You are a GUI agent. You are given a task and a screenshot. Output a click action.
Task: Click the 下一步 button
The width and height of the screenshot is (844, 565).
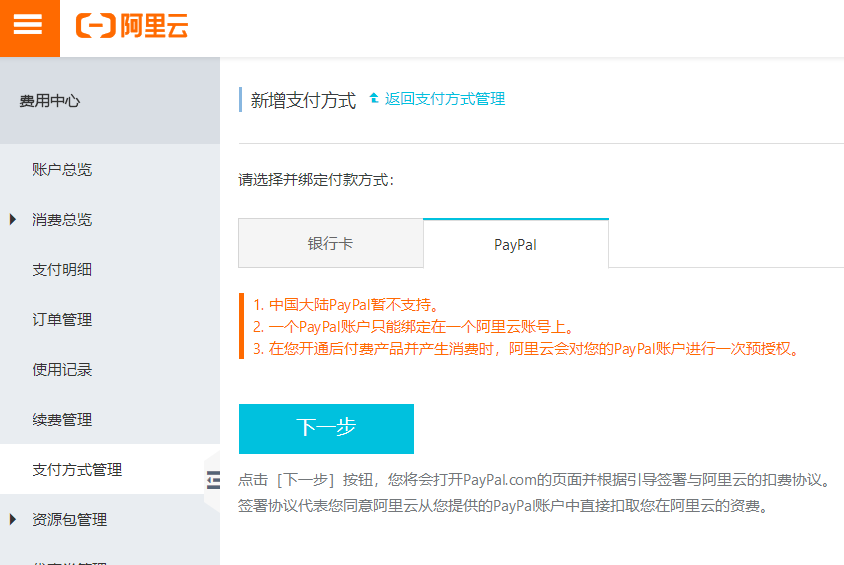(x=326, y=428)
